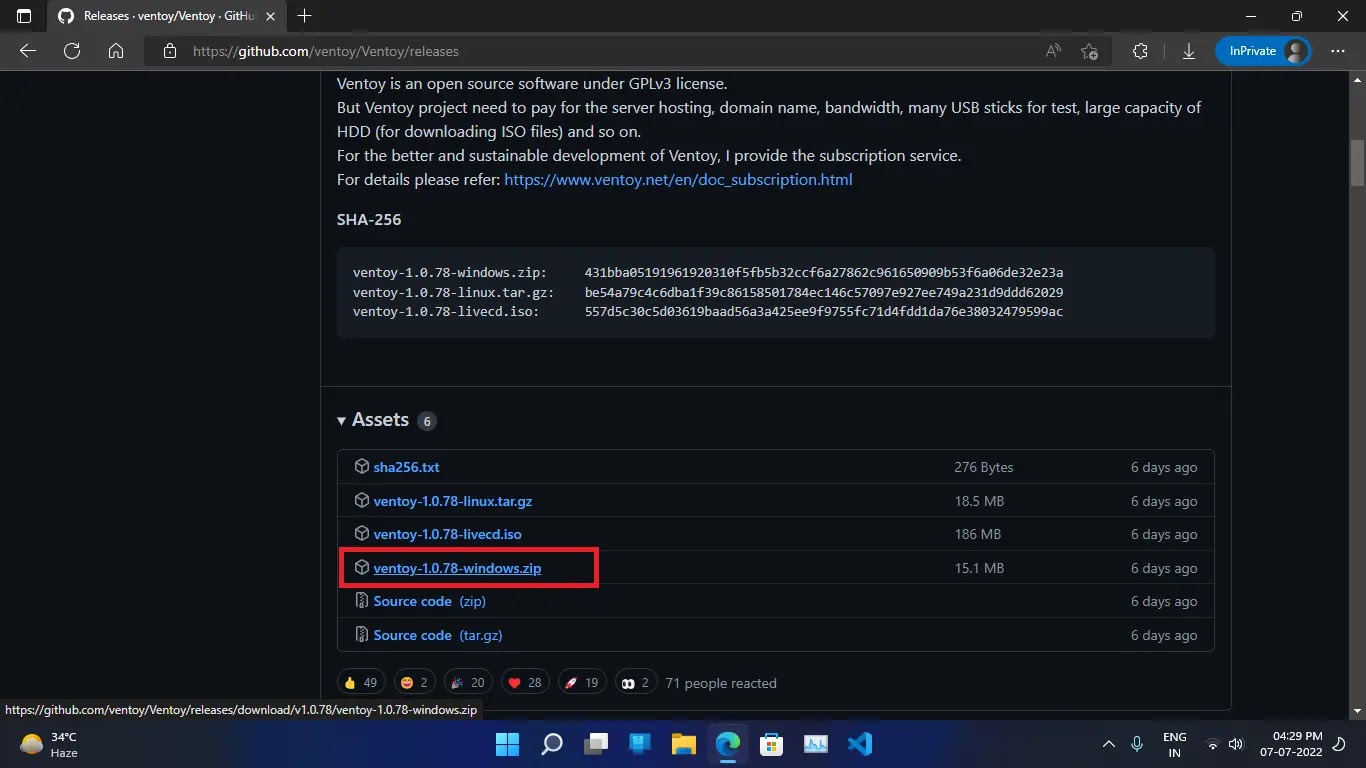Open ENG IN language switcher
The width and height of the screenshot is (1366, 768).
point(1174,744)
